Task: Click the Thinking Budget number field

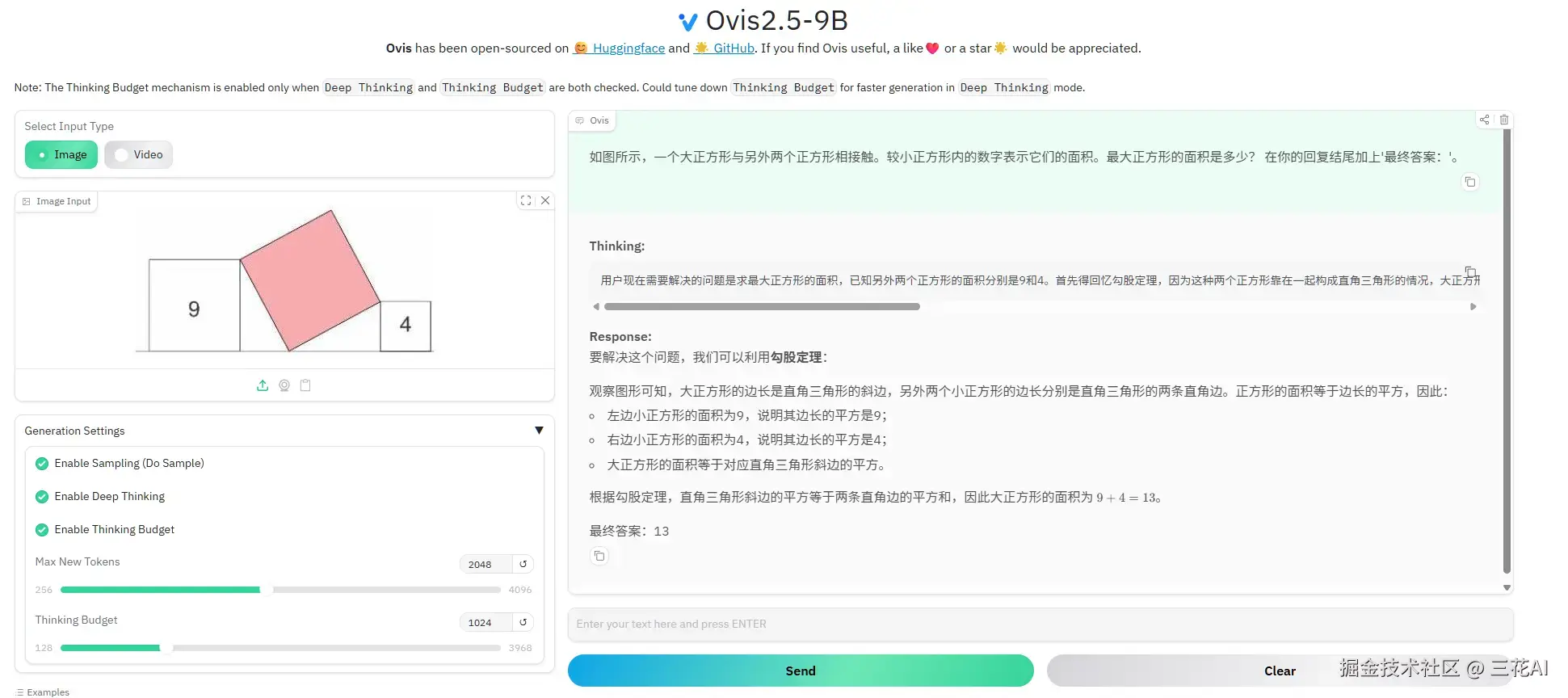Action: point(486,622)
